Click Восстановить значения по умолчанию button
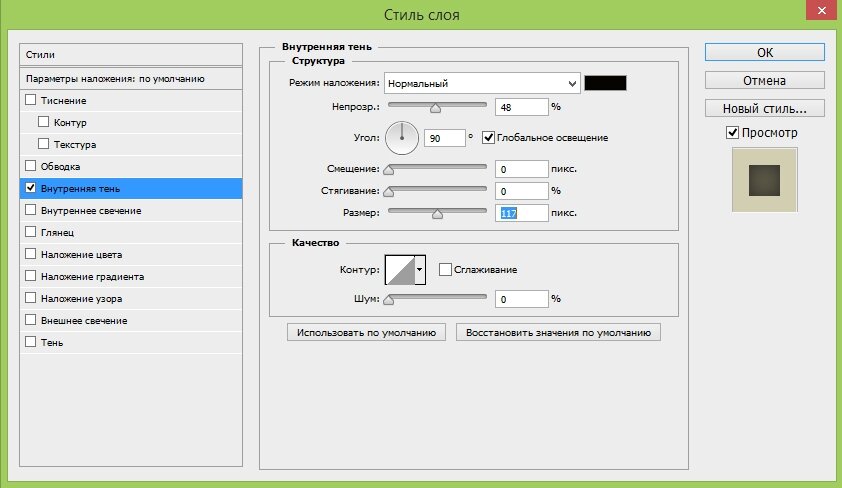Screen dimensions: 842x488 [558, 332]
